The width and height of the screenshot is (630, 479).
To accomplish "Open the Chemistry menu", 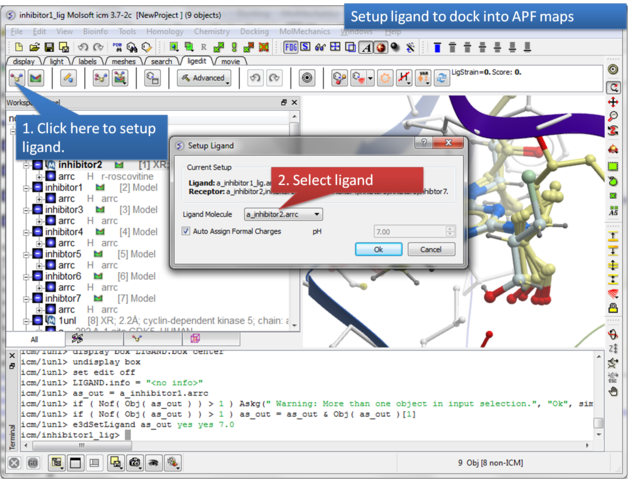I will coord(212,31).
